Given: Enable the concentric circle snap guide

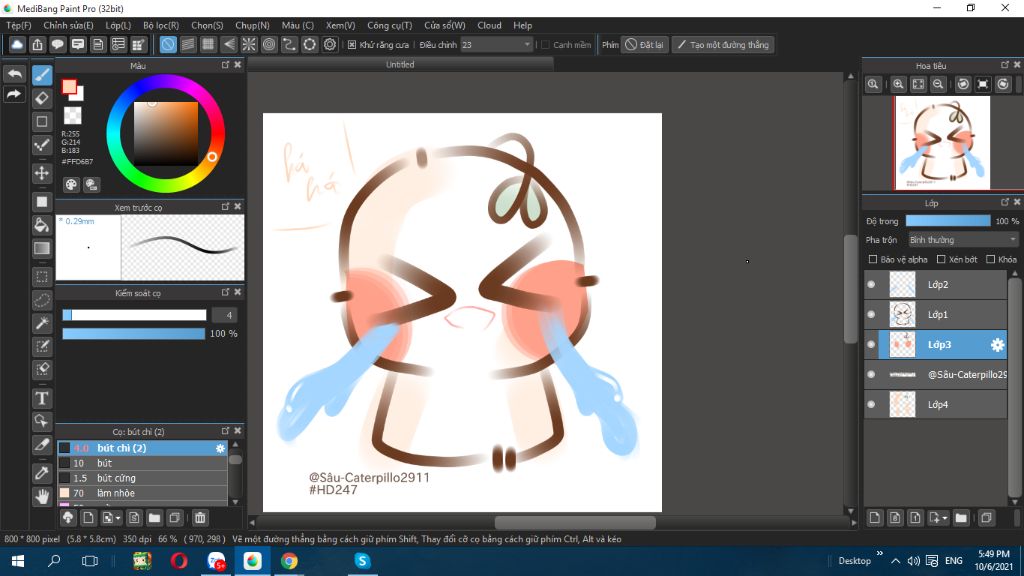Looking at the screenshot, I should [269, 44].
